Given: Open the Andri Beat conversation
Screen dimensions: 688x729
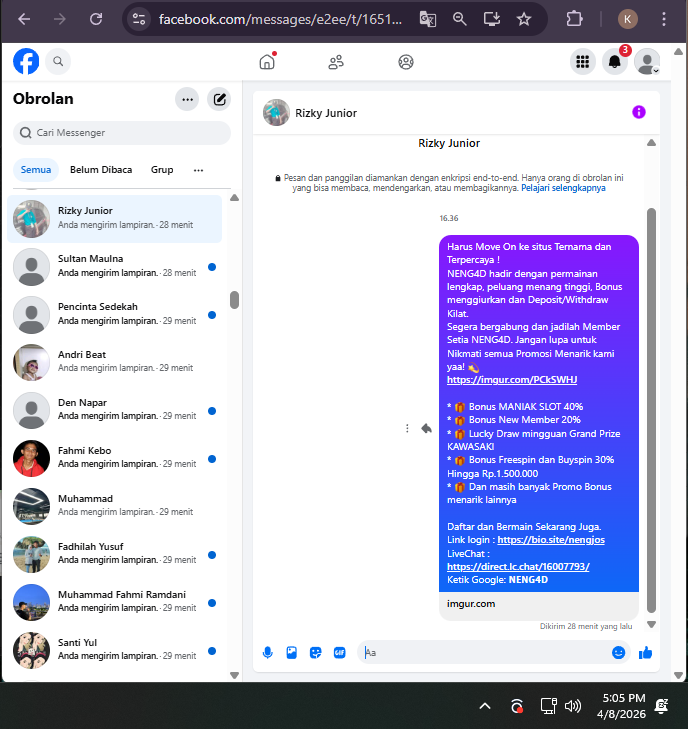Looking at the screenshot, I should pyautogui.click(x=115, y=362).
